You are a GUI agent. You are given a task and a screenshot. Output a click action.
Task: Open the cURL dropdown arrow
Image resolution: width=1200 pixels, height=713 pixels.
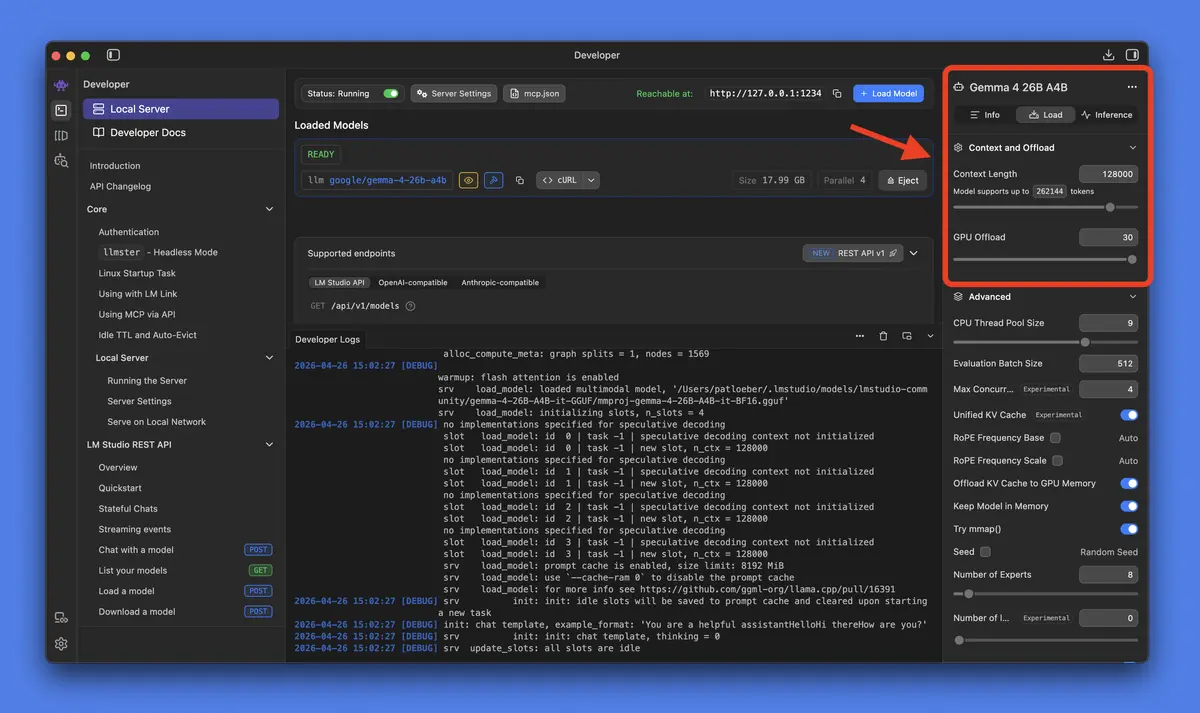pos(592,181)
